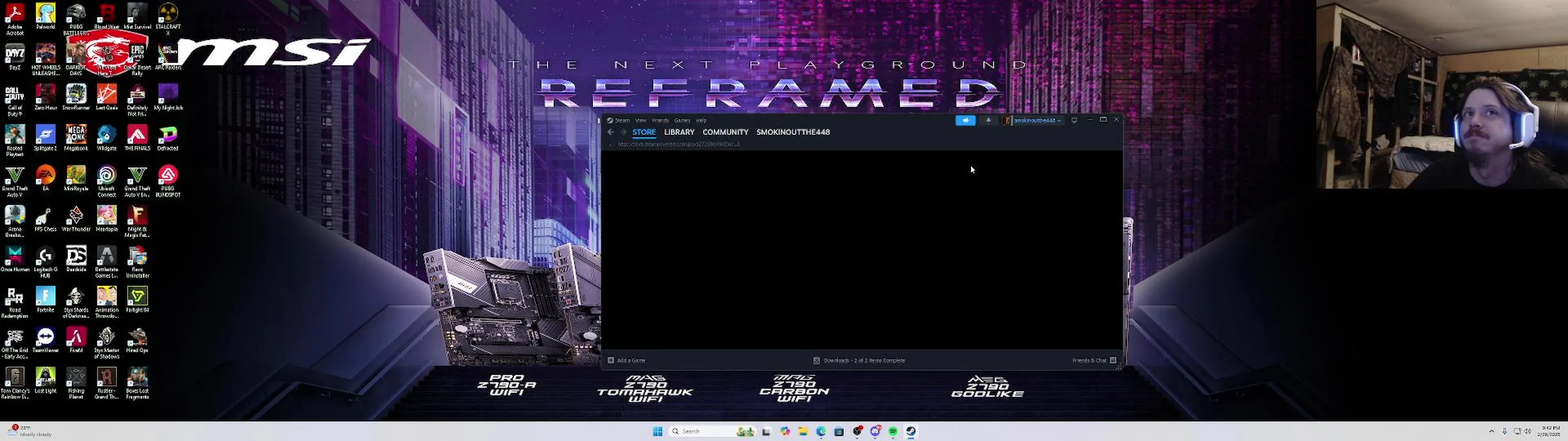Click the taskbar volume icon
1568x441 pixels.
click(x=1527, y=431)
